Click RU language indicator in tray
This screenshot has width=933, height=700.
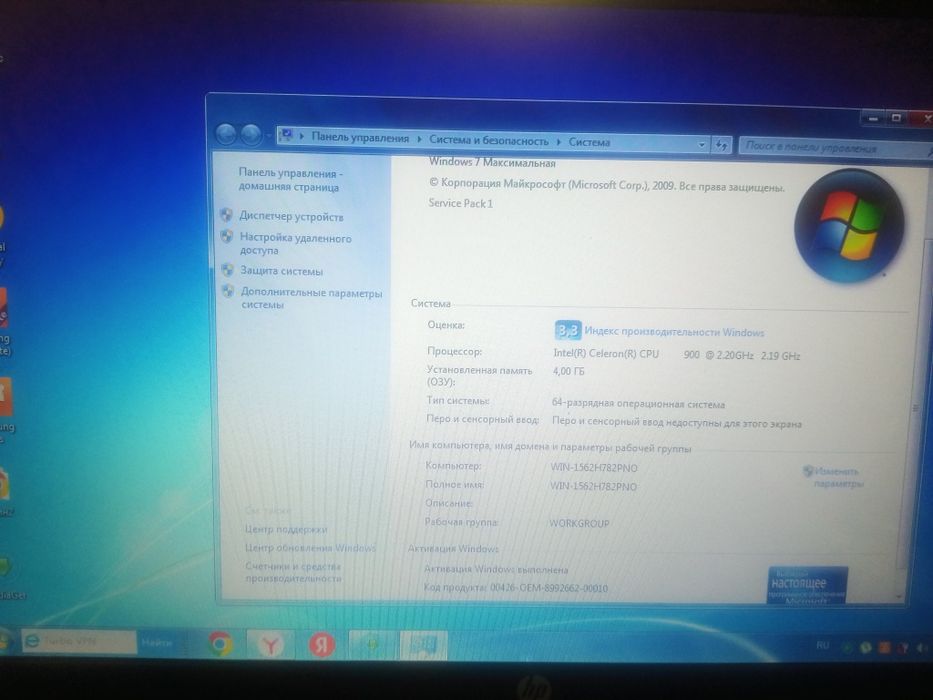[x=822, y=645]
